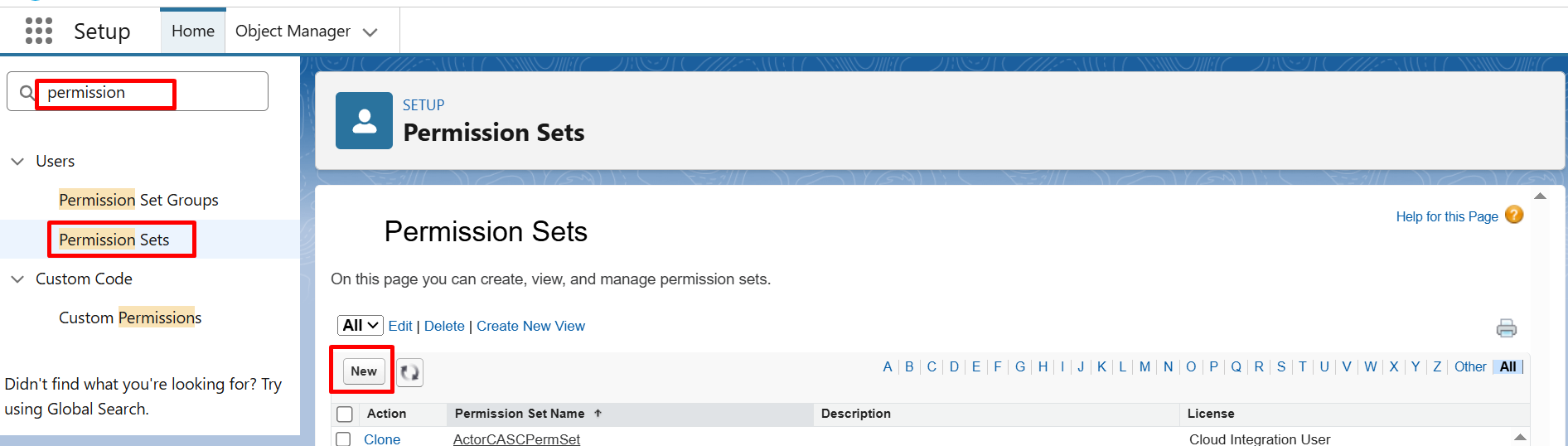Click the help question mark icon
Image resolution: width=1568 pixels, height=446 pixels.
coord(1514,215)
